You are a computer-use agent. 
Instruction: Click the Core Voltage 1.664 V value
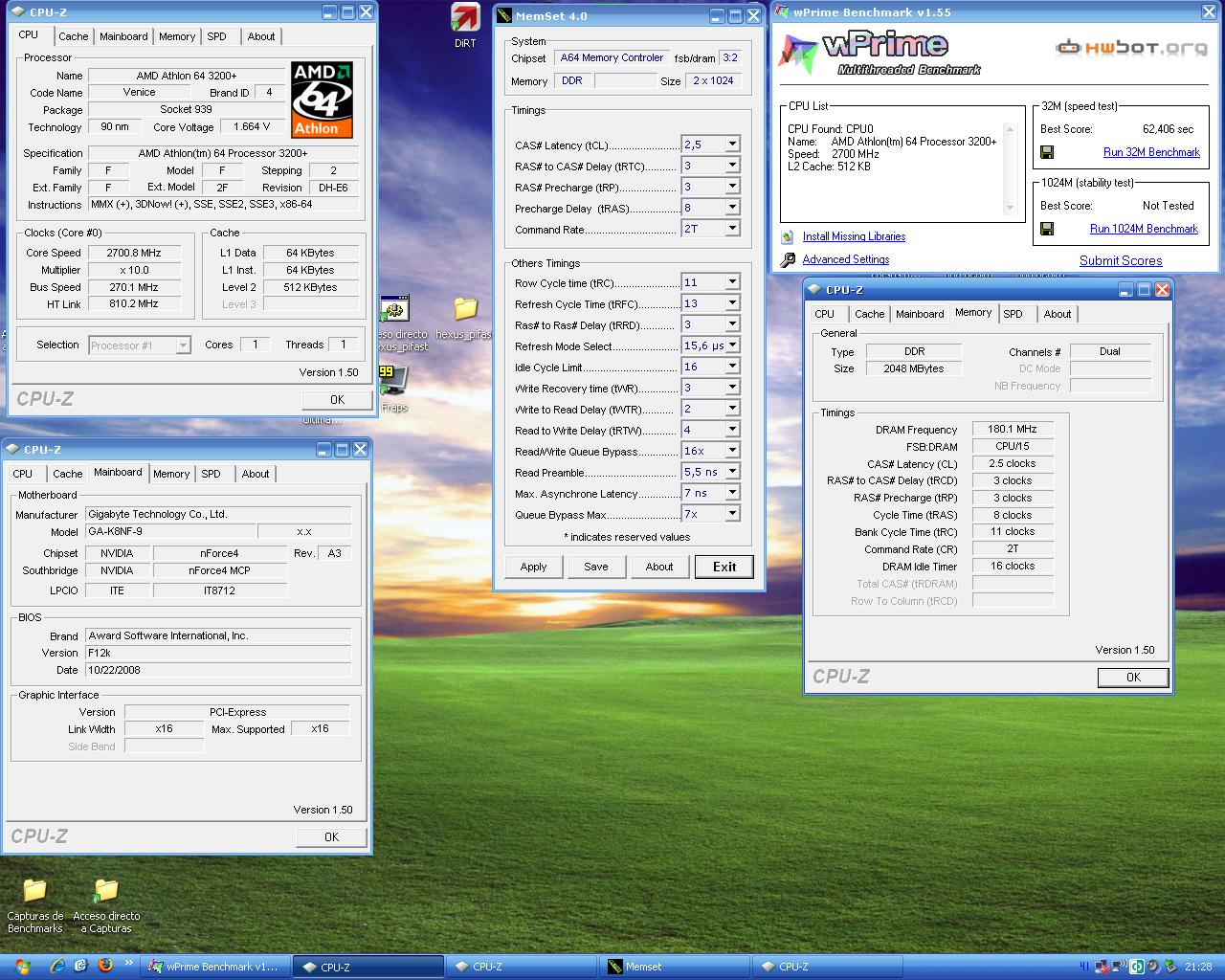[252, 126]
